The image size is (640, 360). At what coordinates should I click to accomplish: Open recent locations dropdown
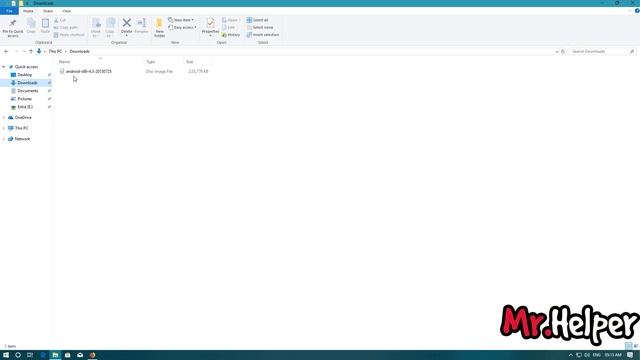point(24,51)
